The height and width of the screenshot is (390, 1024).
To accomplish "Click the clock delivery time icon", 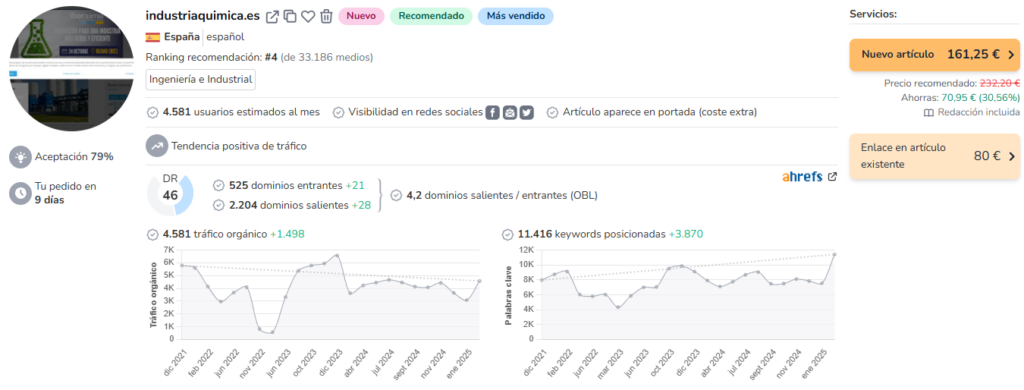I will coord(21,193).
